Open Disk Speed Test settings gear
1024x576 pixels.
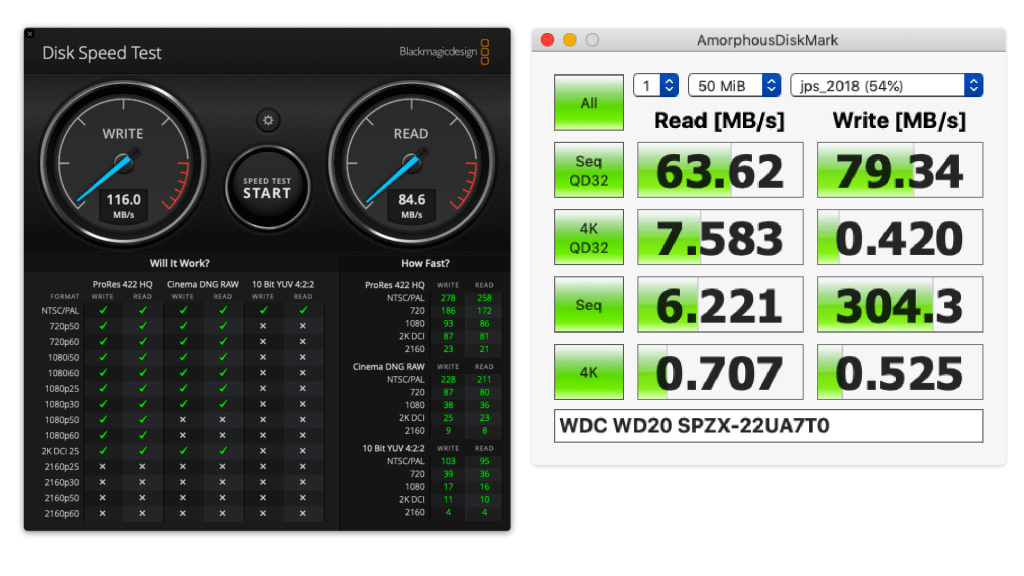(x=268, y=120)
